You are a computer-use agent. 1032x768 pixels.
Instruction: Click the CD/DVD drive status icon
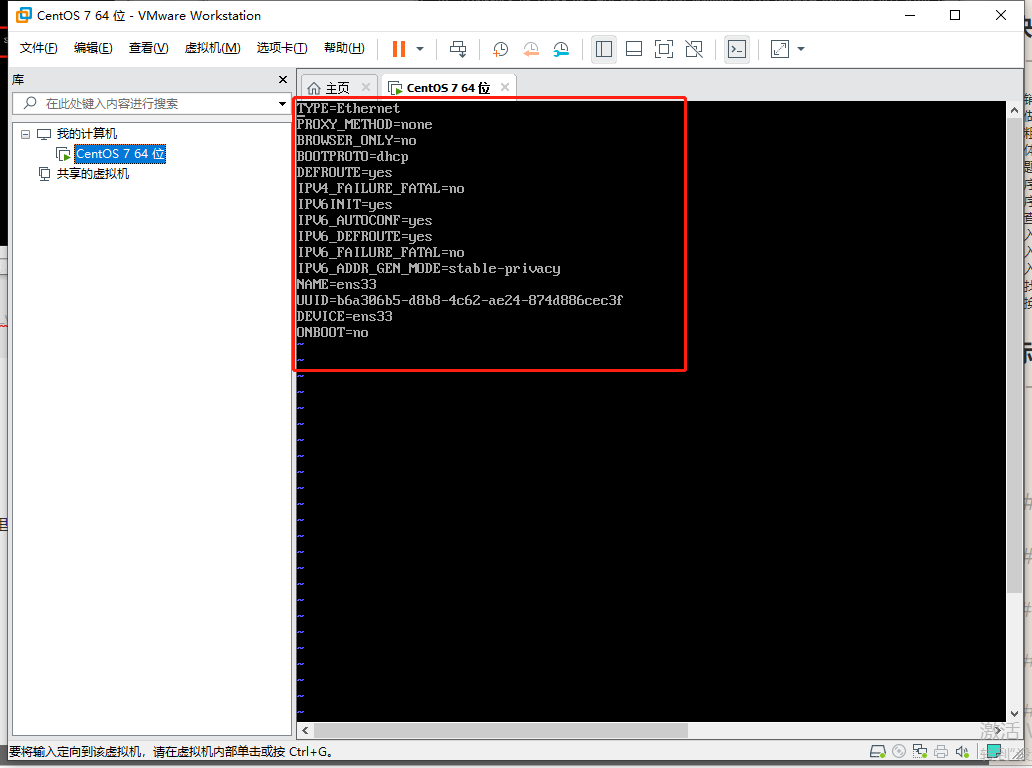(899, 752)
